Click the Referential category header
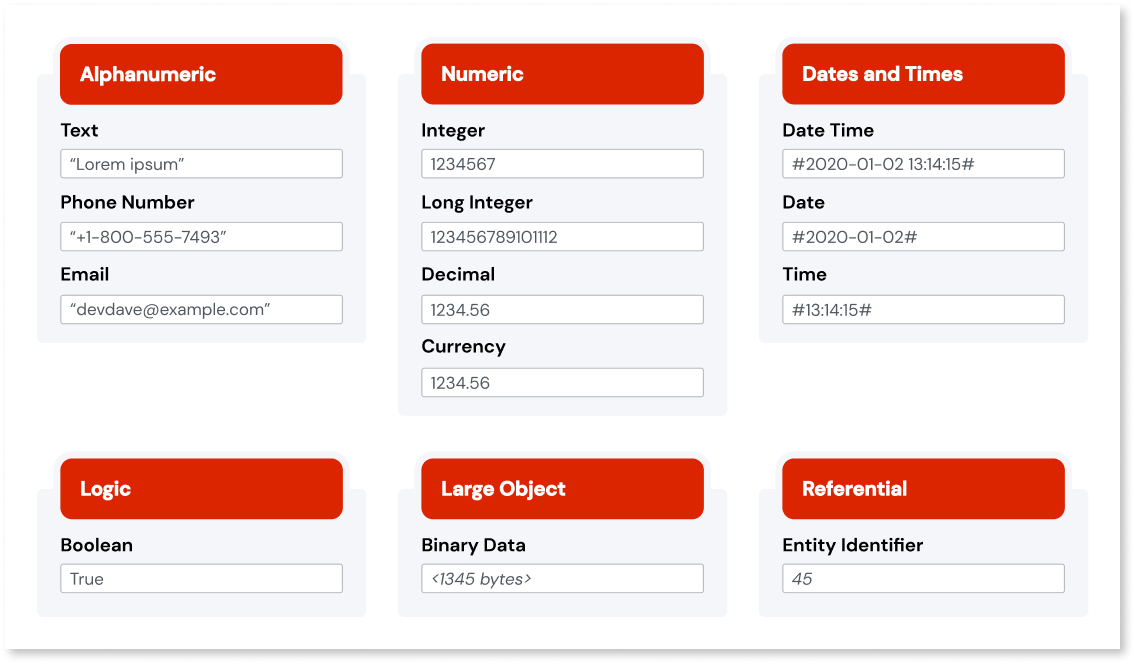The height and width of the screenshot is (664, 1135). [x=922, y=489]
